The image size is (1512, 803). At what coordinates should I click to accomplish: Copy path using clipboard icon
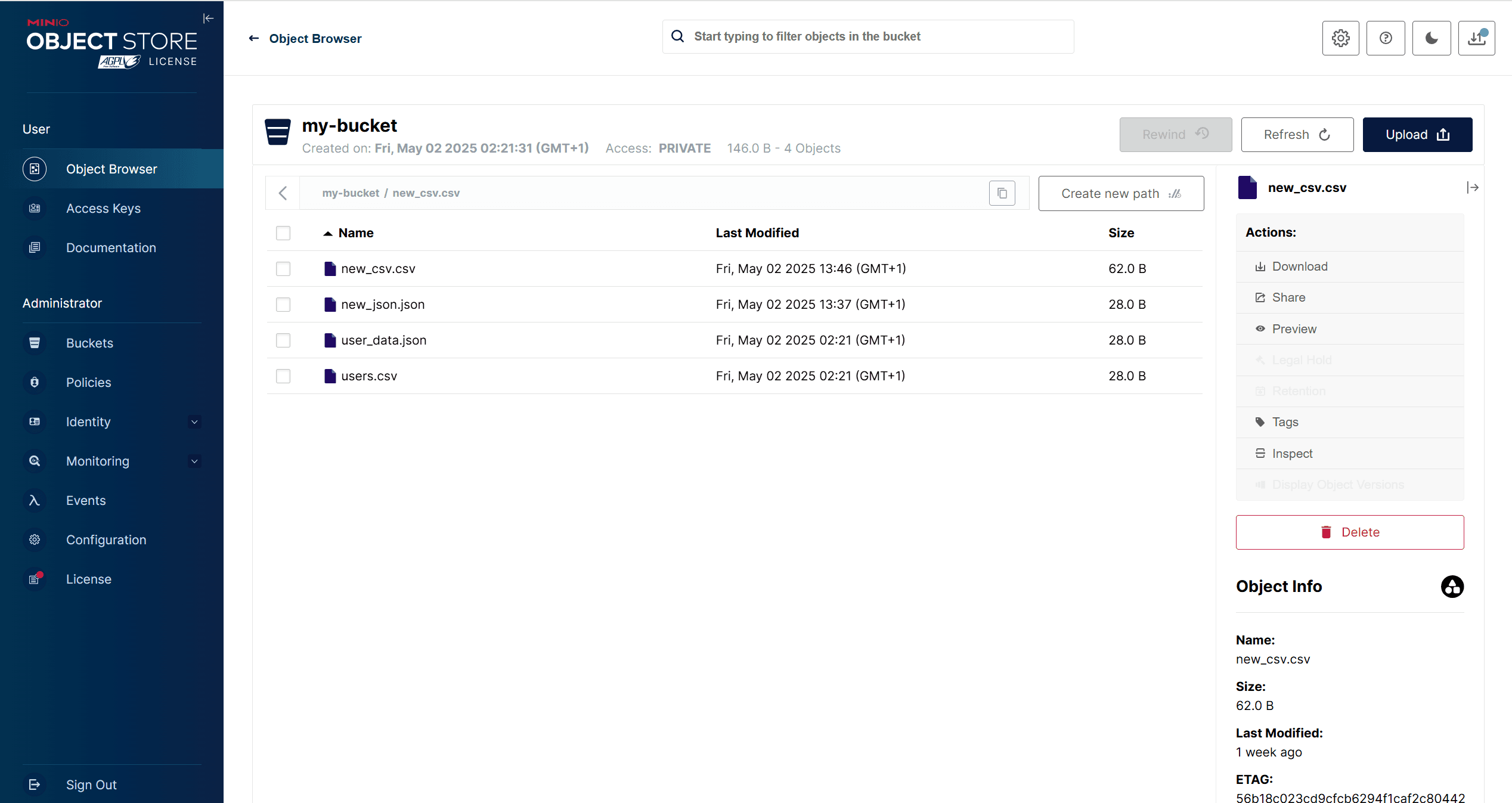pos(1002,193)
